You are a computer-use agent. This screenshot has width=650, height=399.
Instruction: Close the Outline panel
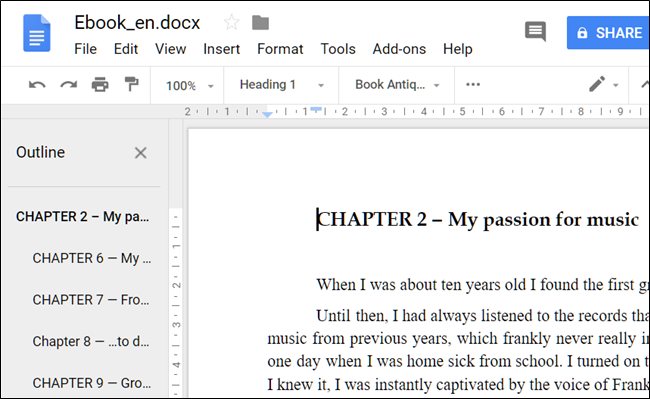coord(141,153)
